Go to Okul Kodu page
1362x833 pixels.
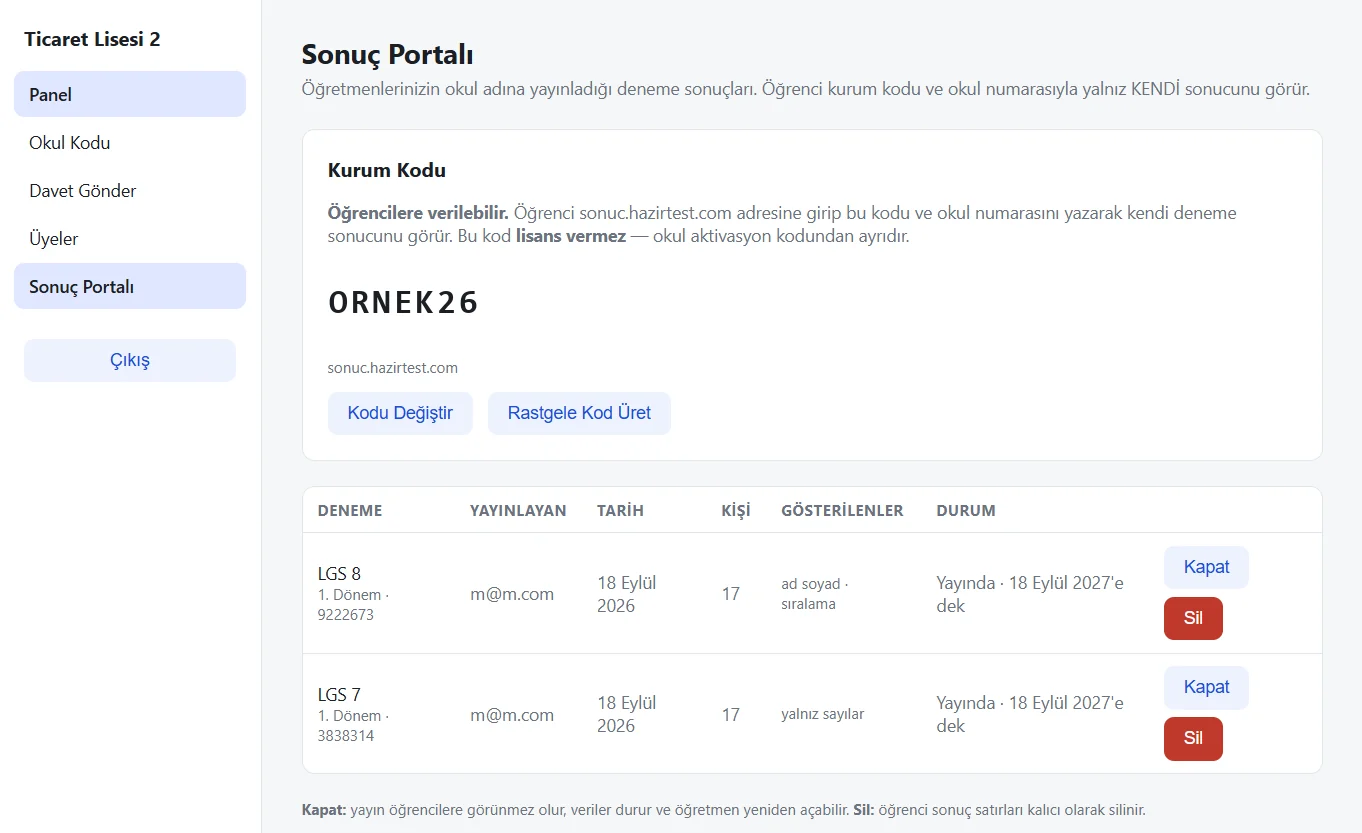click(130, 142)
